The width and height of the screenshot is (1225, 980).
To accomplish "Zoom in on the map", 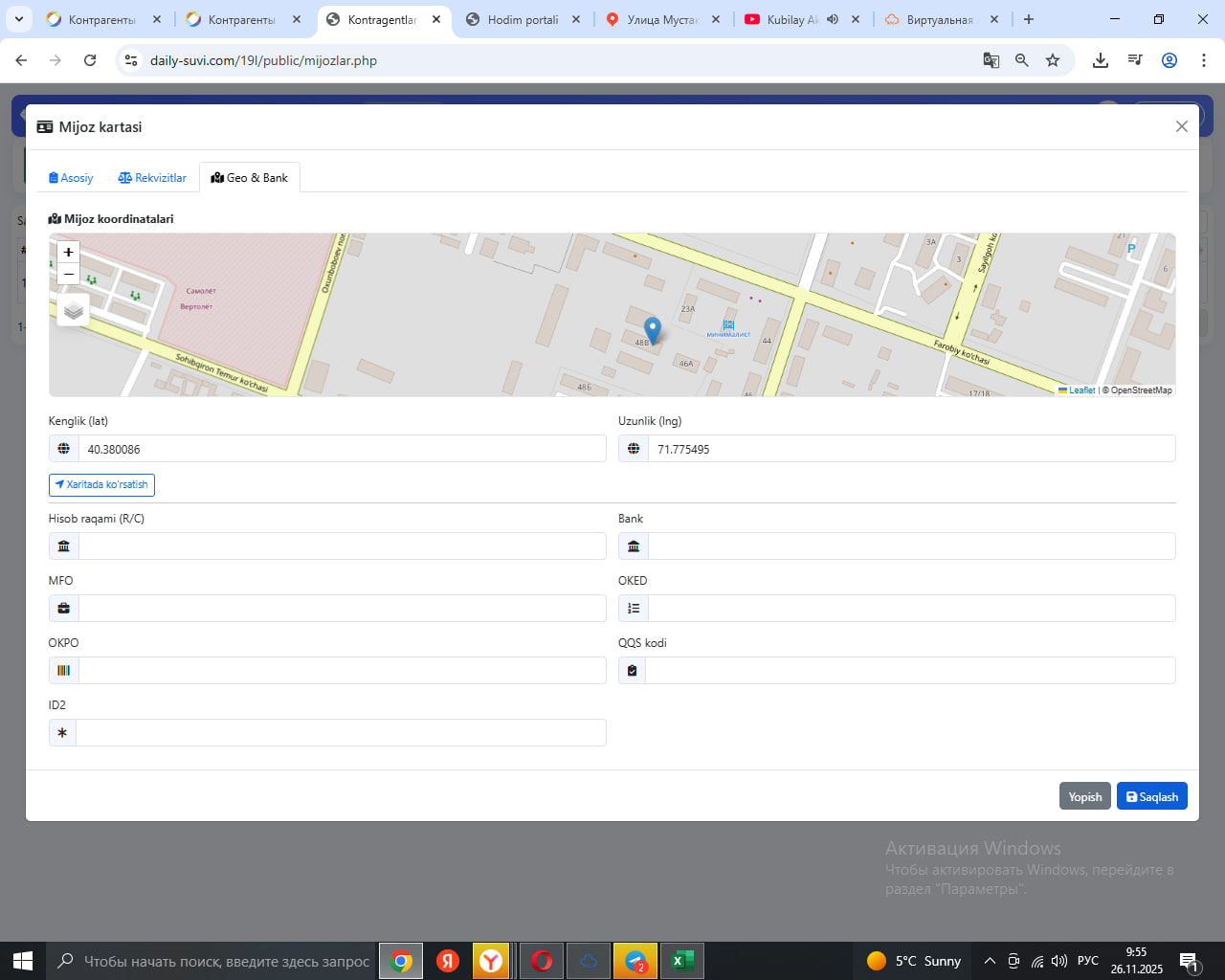I will coord(68,252).
